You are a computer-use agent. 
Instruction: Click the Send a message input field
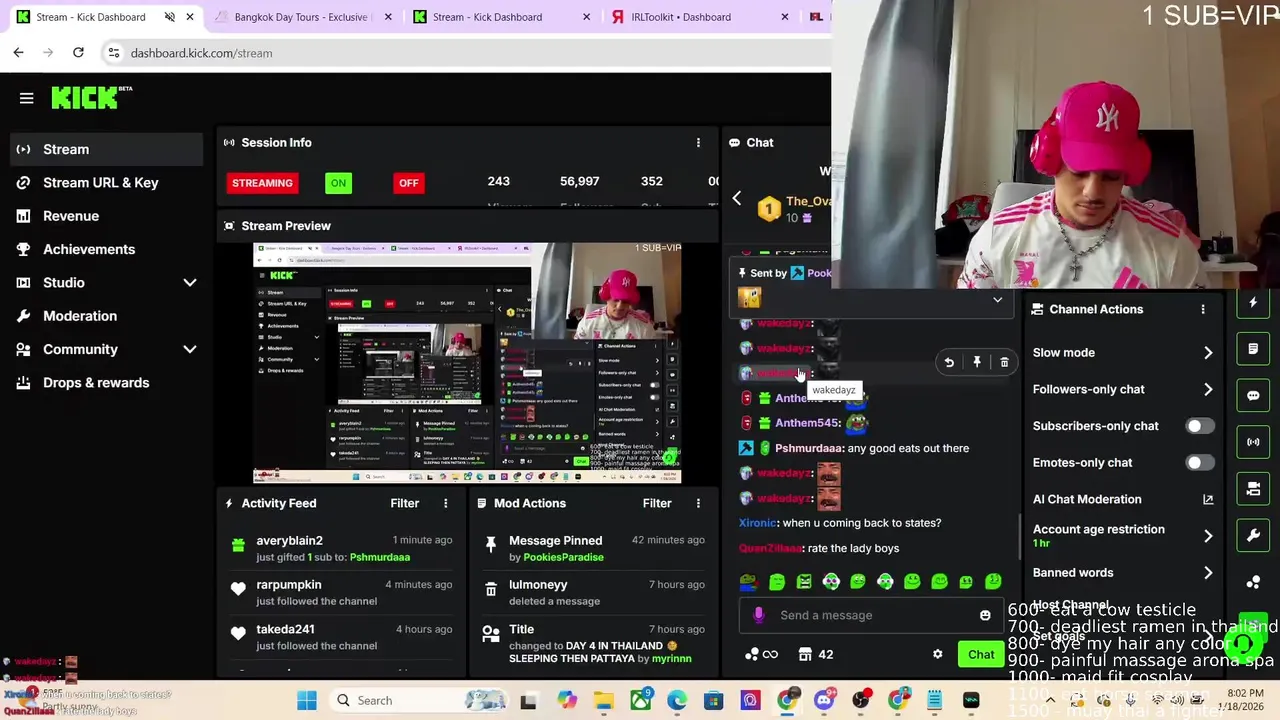870,615
